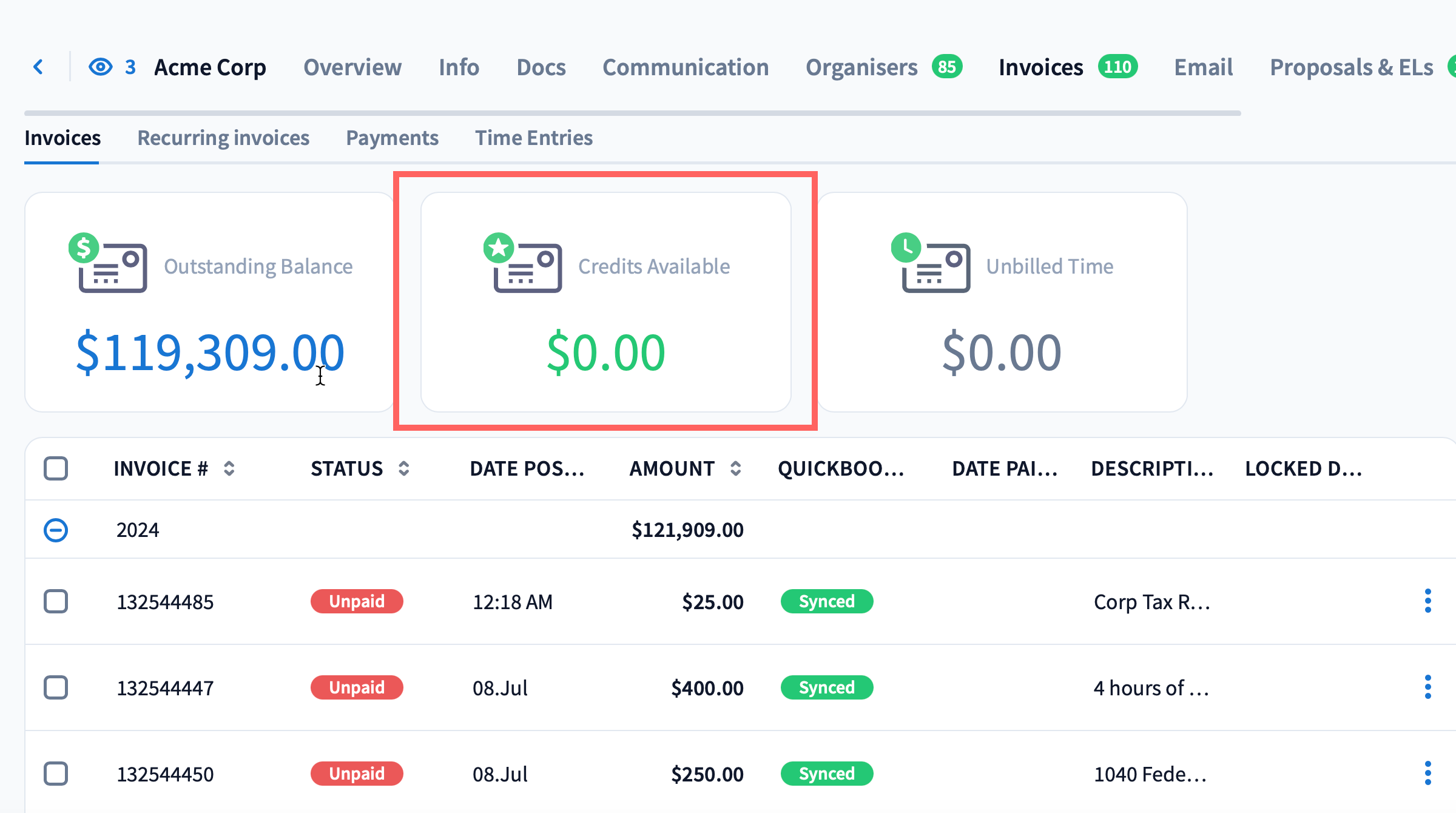Viewport: 1456px width, 813px height.
Task: Open the Organisers tab
Action: (x=861, y=67)
